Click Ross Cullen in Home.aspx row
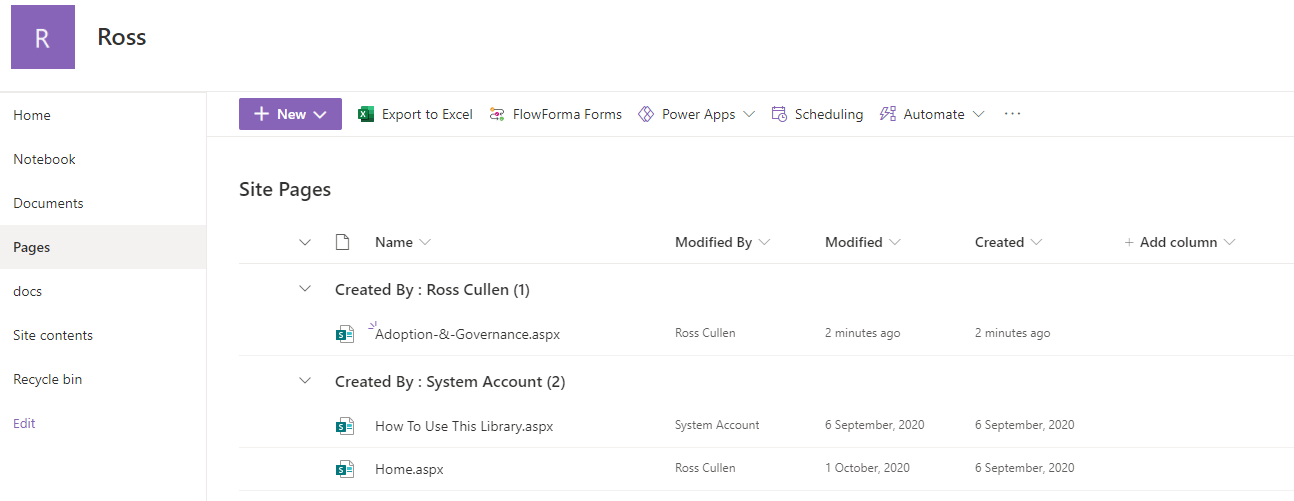This screenshot has height=501, width=1294. coord(705,468)
